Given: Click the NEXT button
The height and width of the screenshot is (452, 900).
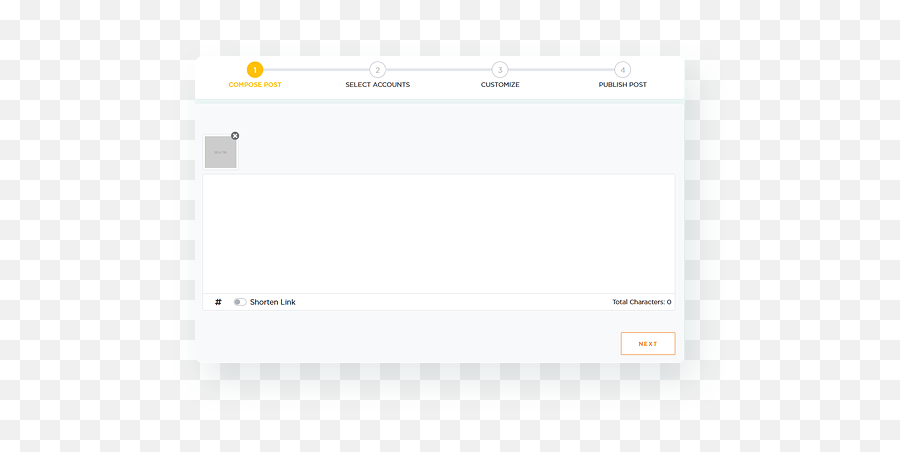Looking at the screenshot, I should (647, 343).
